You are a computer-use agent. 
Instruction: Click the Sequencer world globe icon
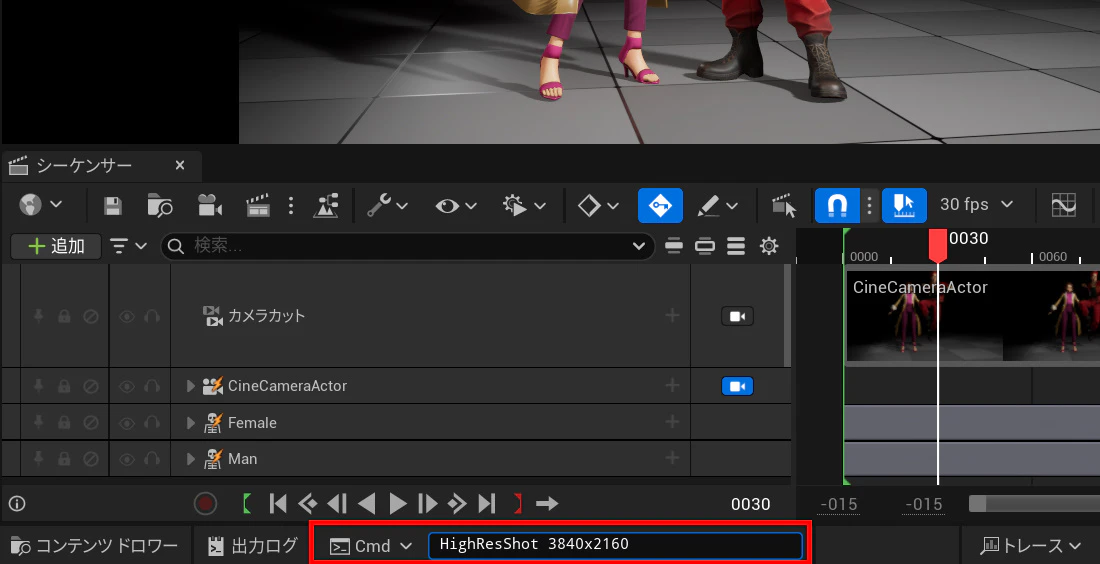point(30,205)
